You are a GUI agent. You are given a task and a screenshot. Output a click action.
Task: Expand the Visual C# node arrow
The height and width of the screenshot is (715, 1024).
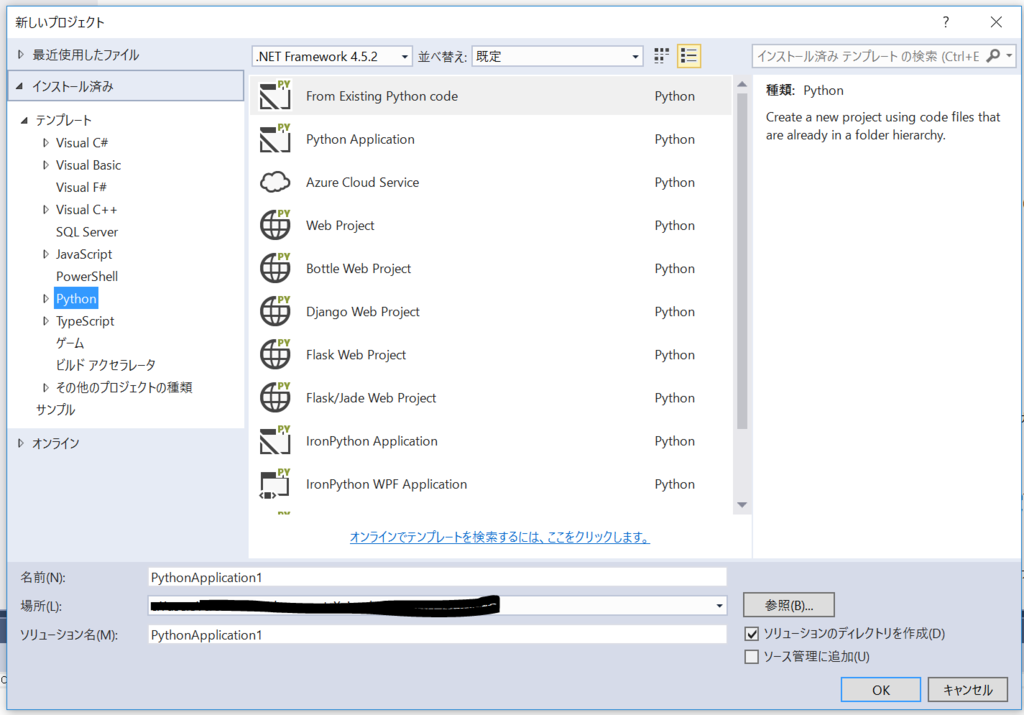(x=45, y=142)
